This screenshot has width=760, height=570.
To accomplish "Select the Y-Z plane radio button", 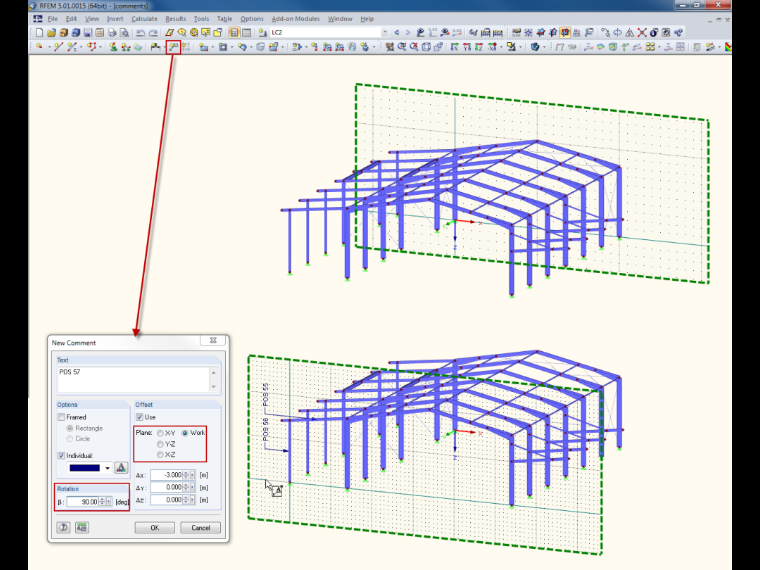I will [x=160, y=444].
